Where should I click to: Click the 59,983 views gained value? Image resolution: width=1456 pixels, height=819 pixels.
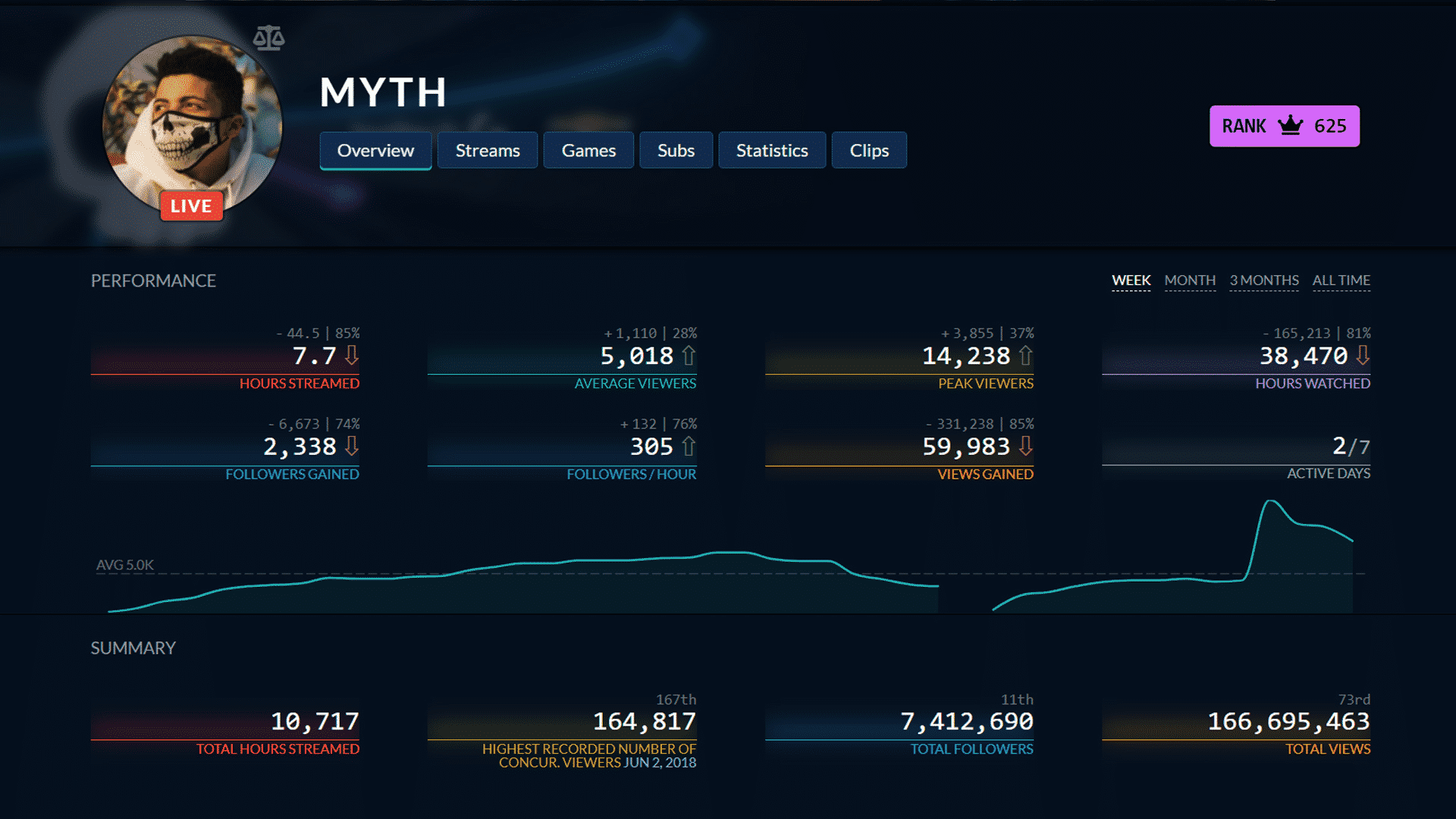pyautogui.click(x=965, y=447)
